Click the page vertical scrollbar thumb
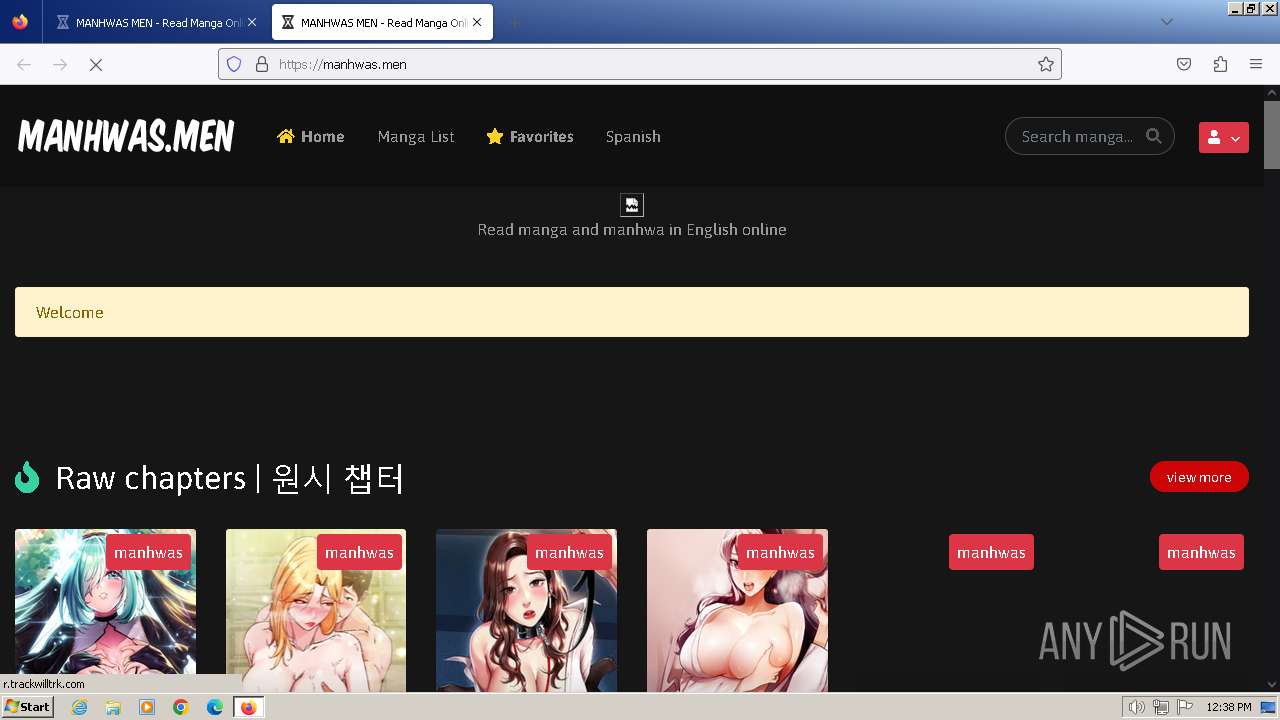 point(1272,134)
